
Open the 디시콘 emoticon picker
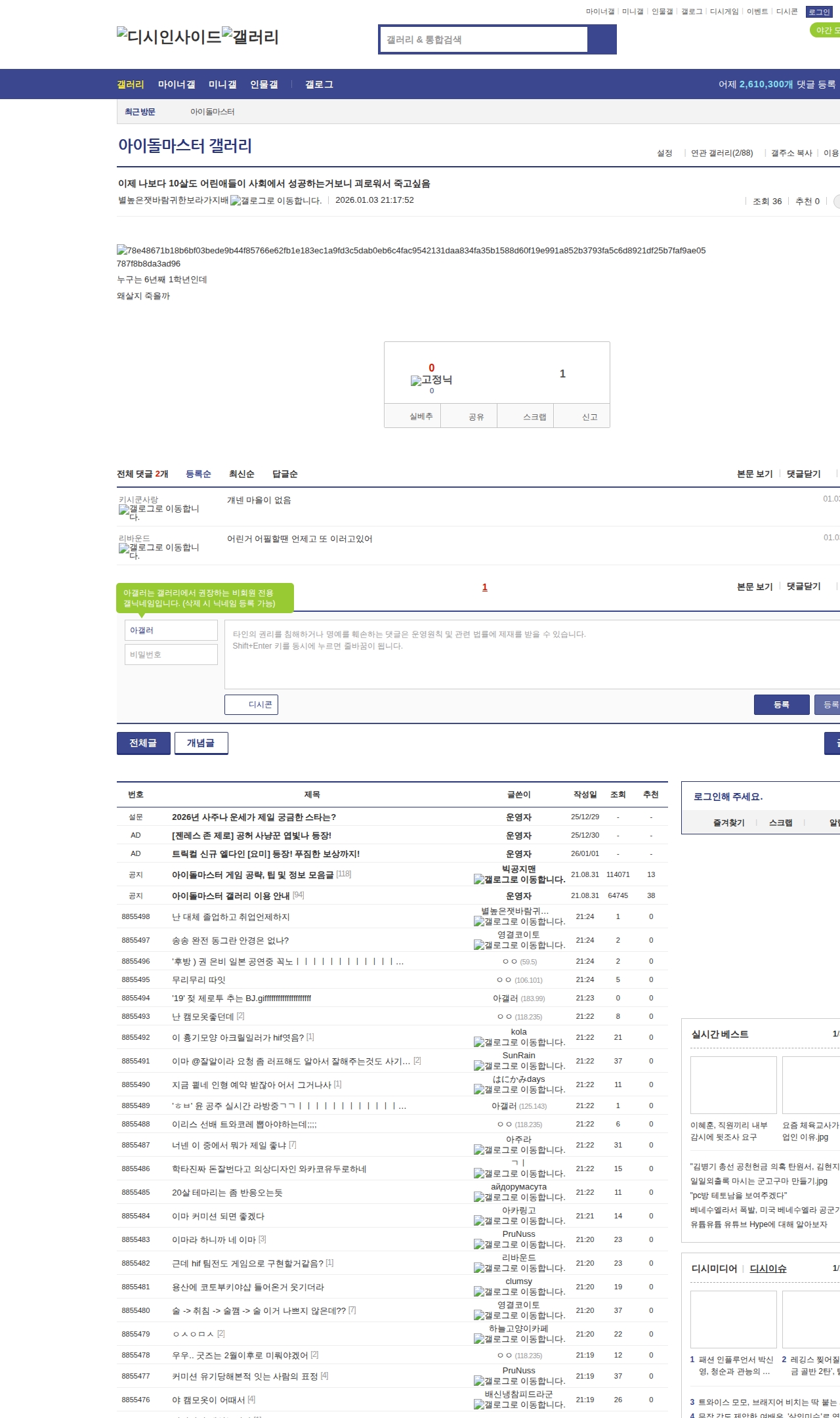click(251, 704)
